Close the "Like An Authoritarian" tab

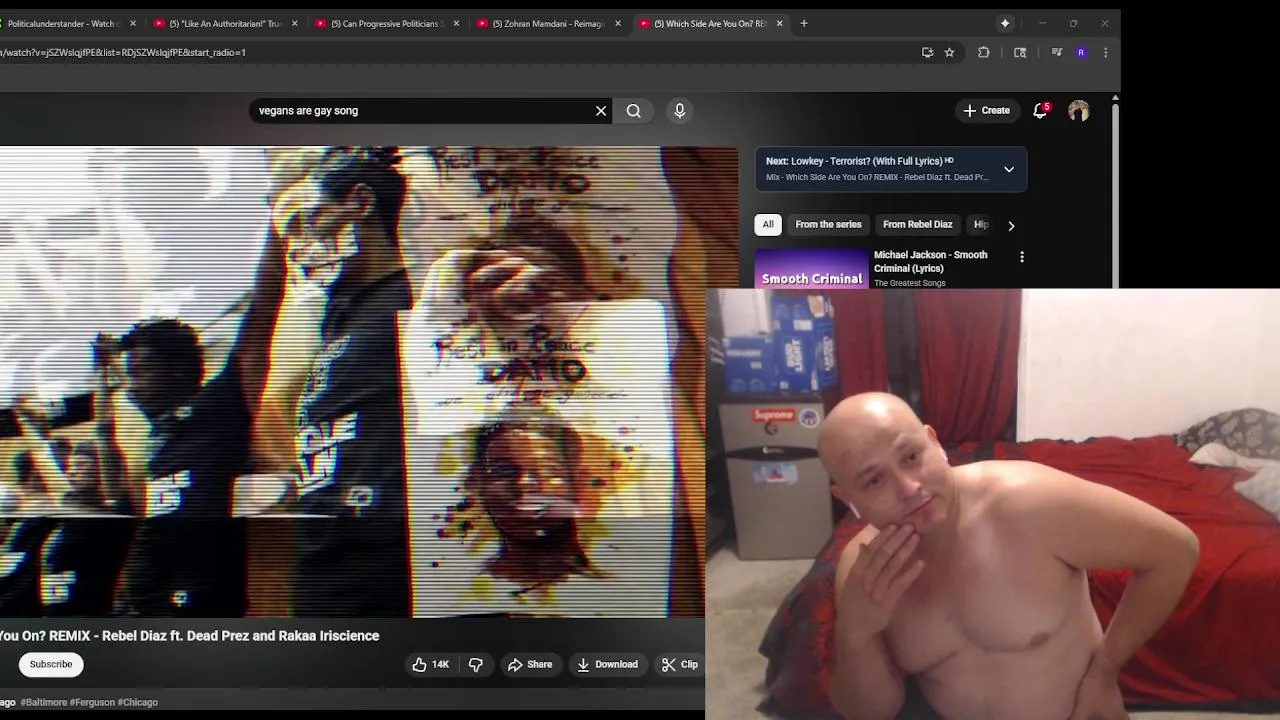[x=294, y=23]
